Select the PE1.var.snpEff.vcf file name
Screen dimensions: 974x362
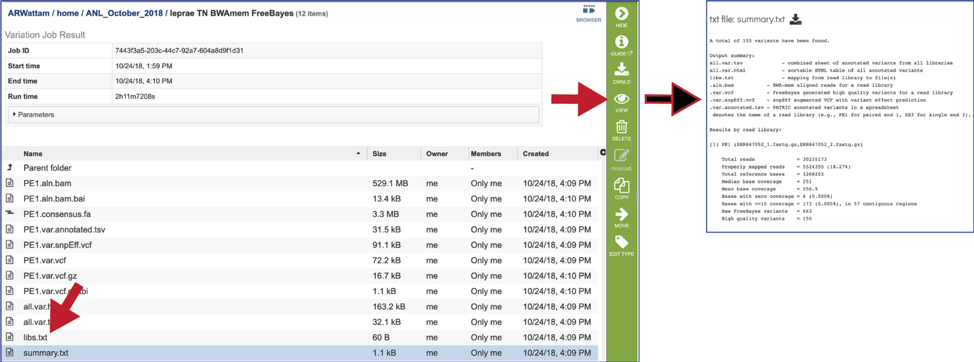58,245
